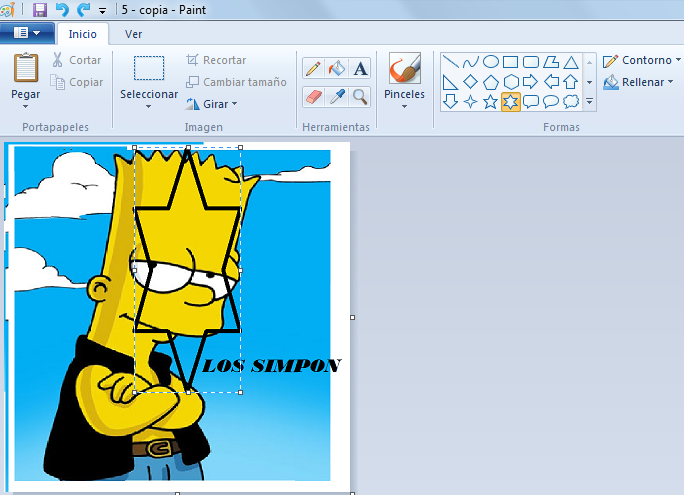The height and width of the screenshot is (495, 684).
Task: Choose the five-point star shape
Action: pyautogui.click(x=491, y=101)
